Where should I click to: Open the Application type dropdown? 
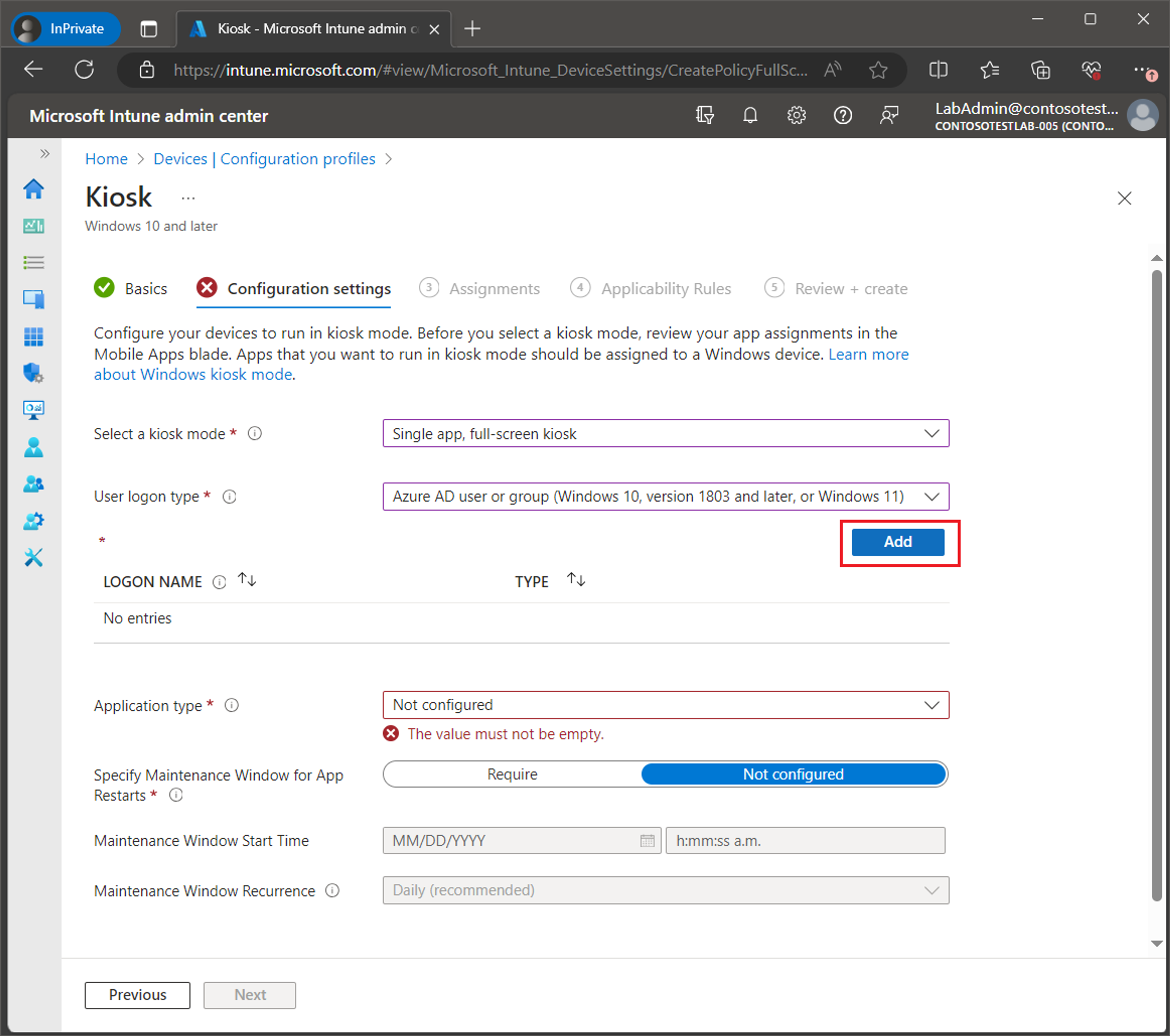[666, 705]
